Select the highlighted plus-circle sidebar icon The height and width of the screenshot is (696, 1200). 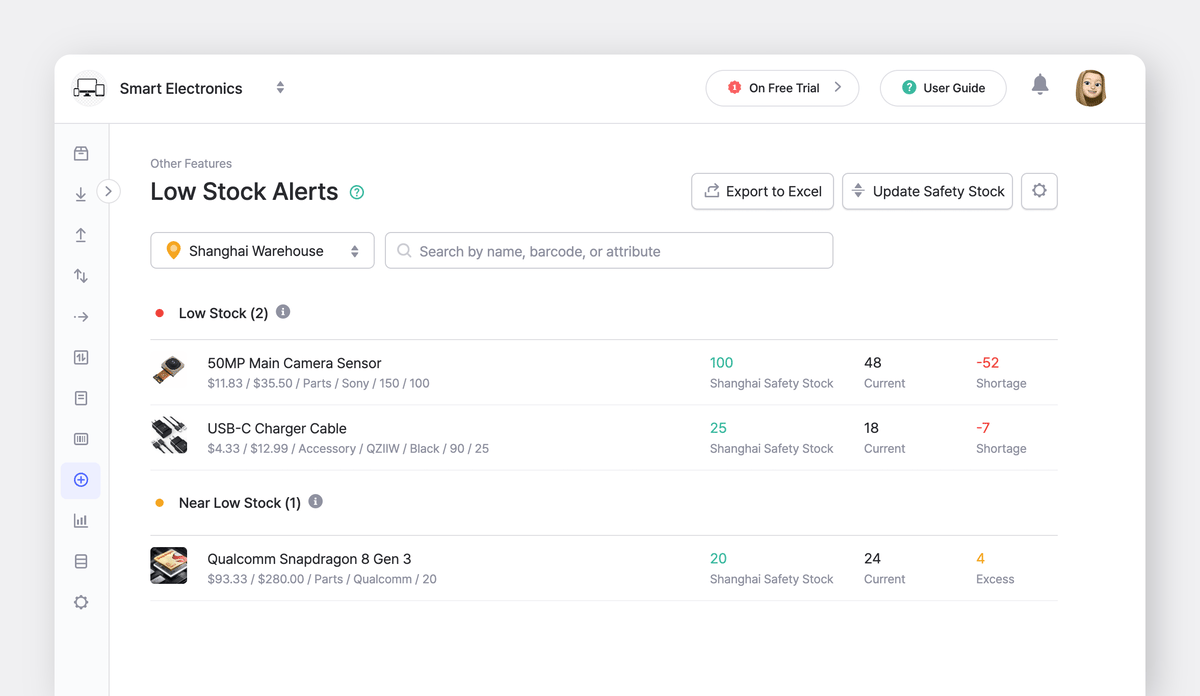tap(81, 480)
